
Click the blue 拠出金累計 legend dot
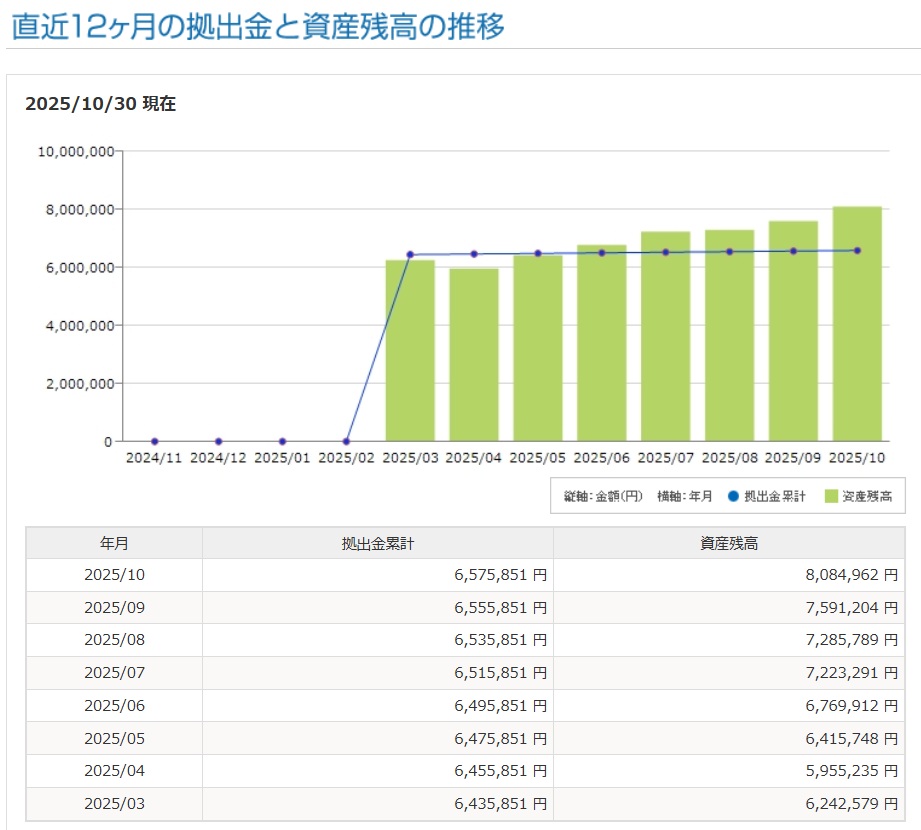click(x=733, y=496)
